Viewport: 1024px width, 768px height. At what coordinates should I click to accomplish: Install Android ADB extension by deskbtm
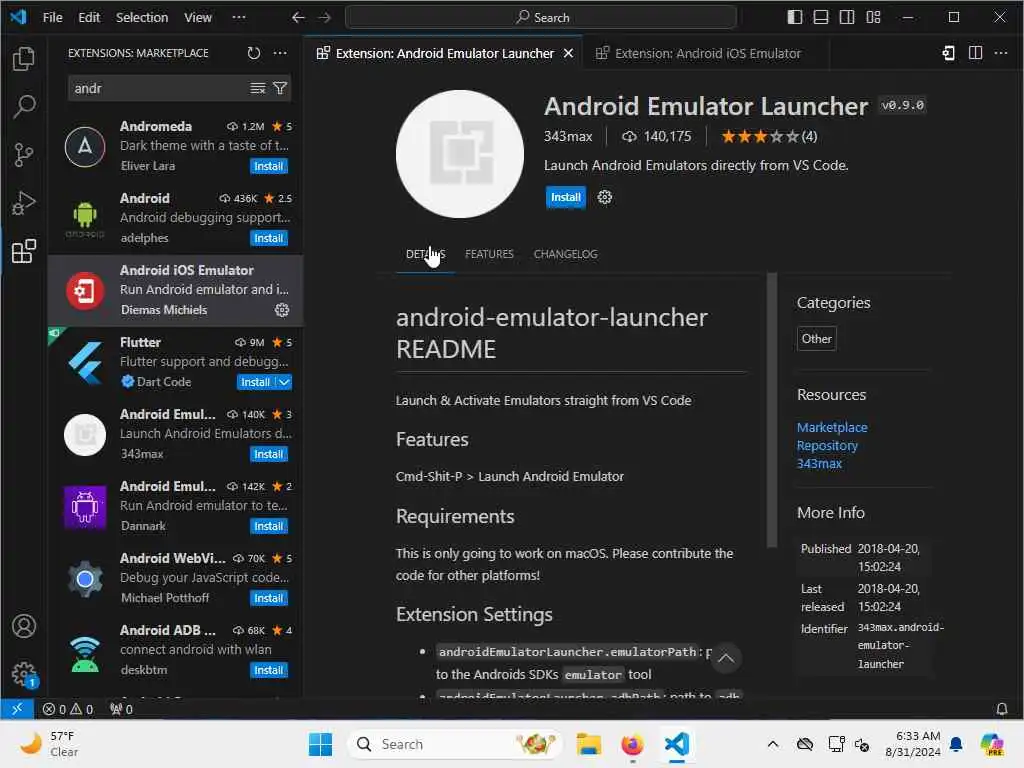click(268, 670)
